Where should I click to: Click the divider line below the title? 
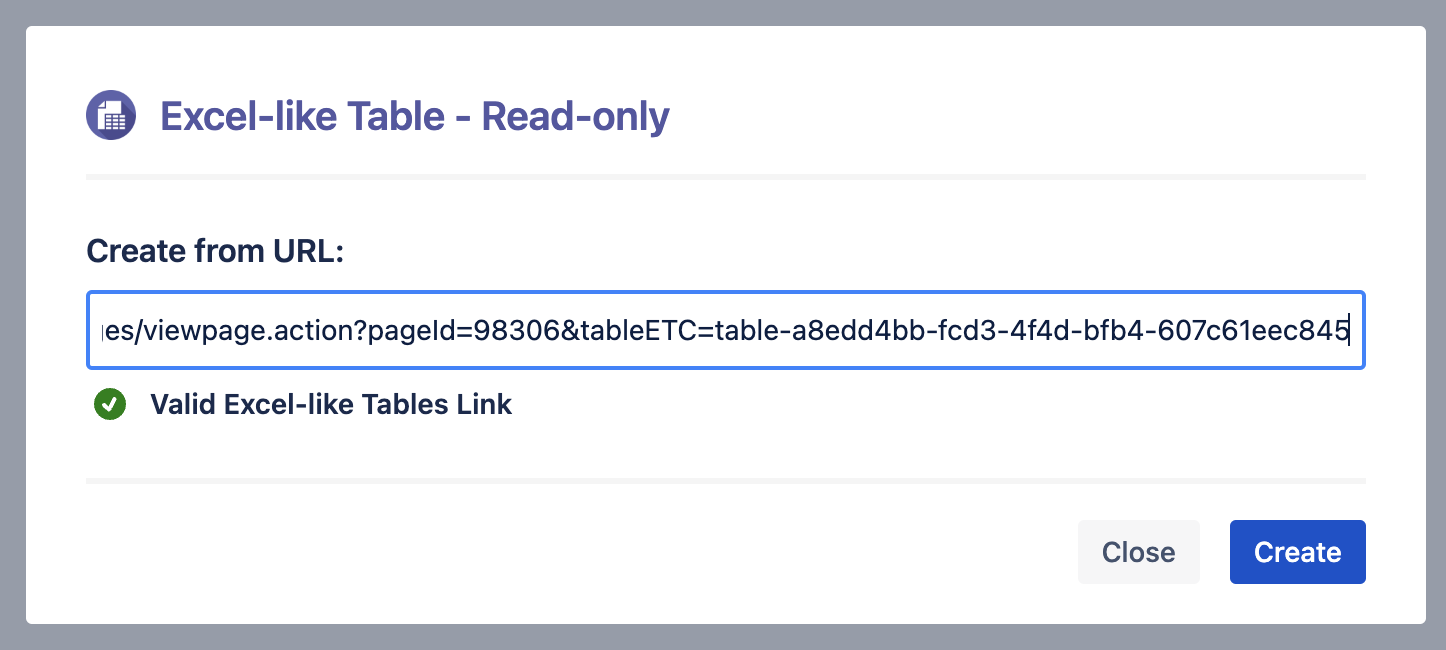click(725, 177)
